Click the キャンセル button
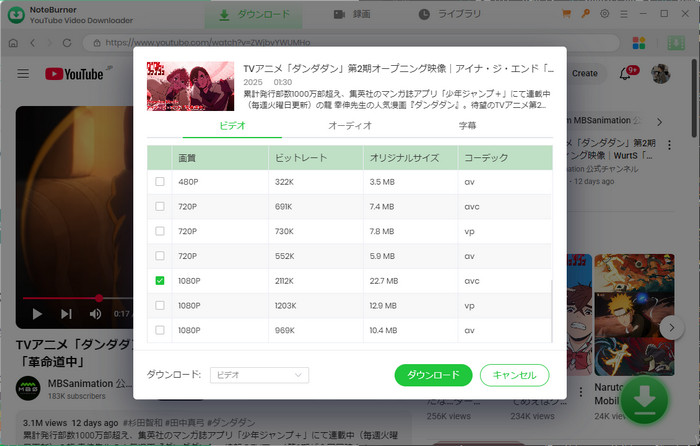 (514, 375)
